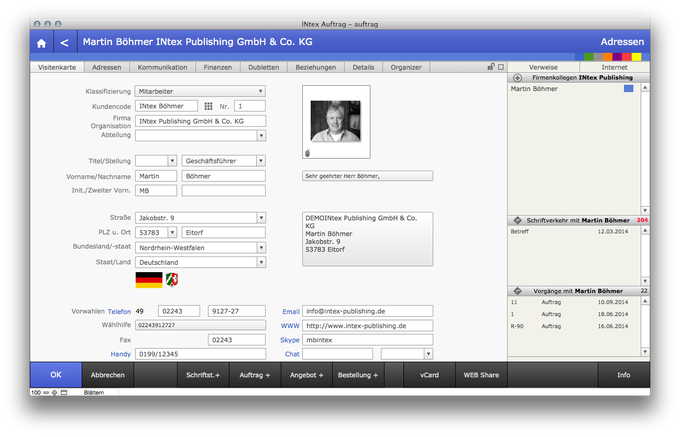
Task: Select the green color swatch
Action: 588,57
